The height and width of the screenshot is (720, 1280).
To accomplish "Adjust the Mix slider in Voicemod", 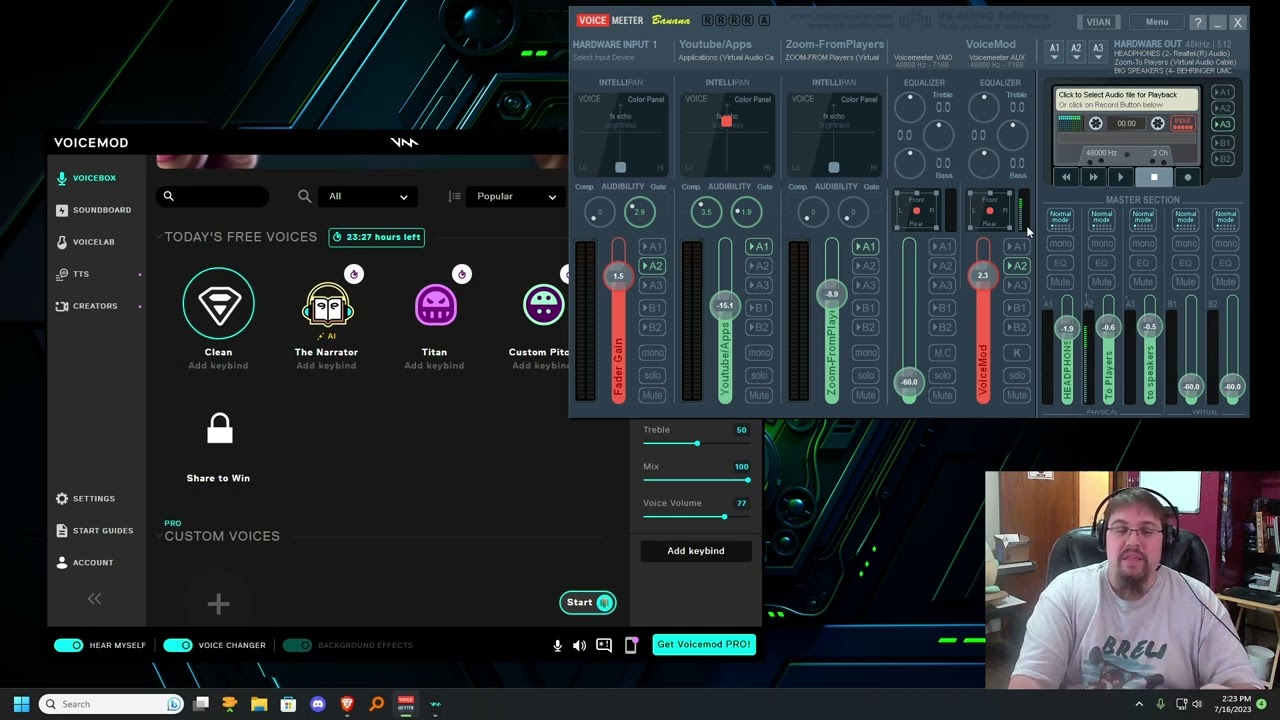I will 697,480.
